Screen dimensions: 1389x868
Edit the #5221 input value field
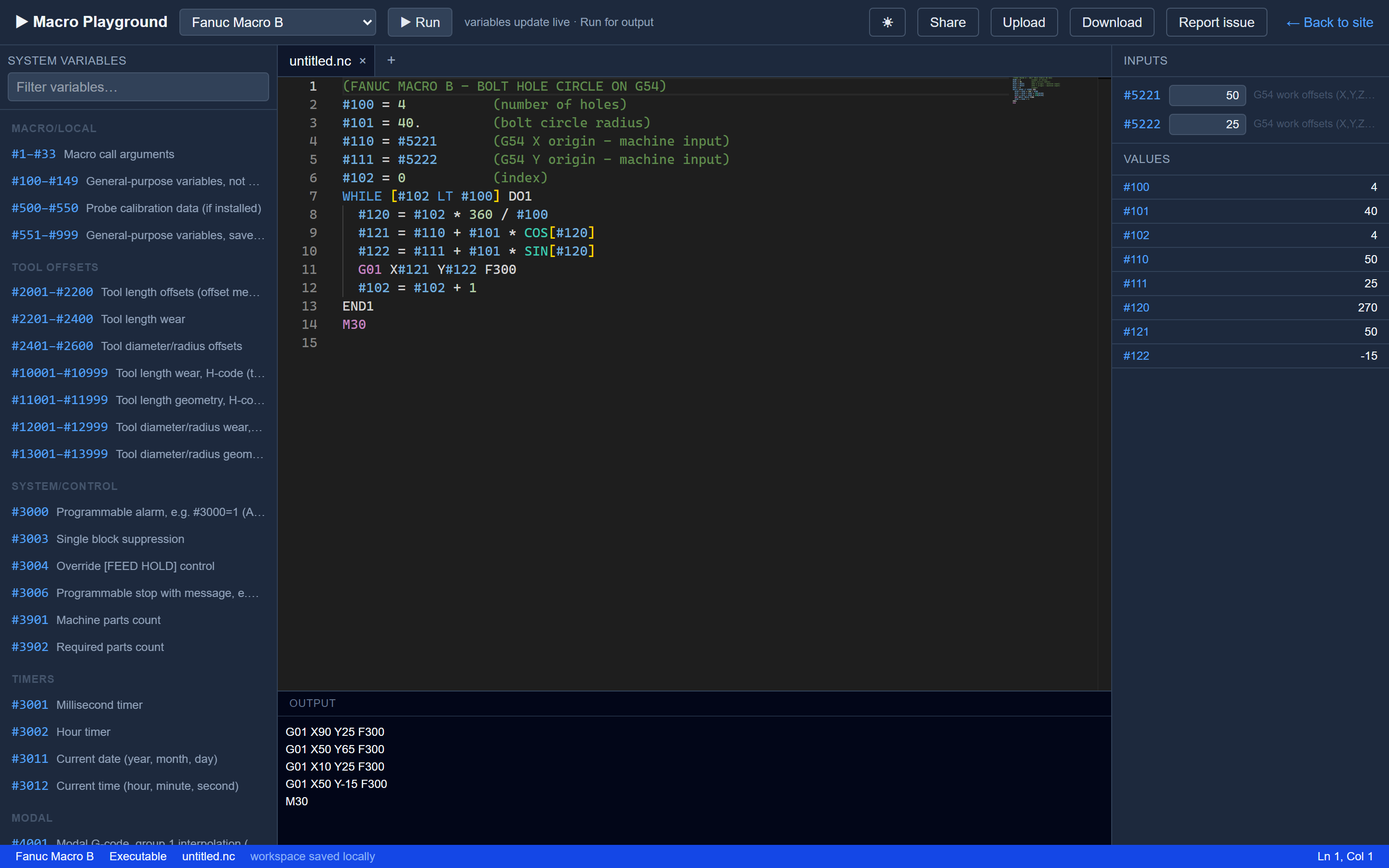click(1207, 95)
